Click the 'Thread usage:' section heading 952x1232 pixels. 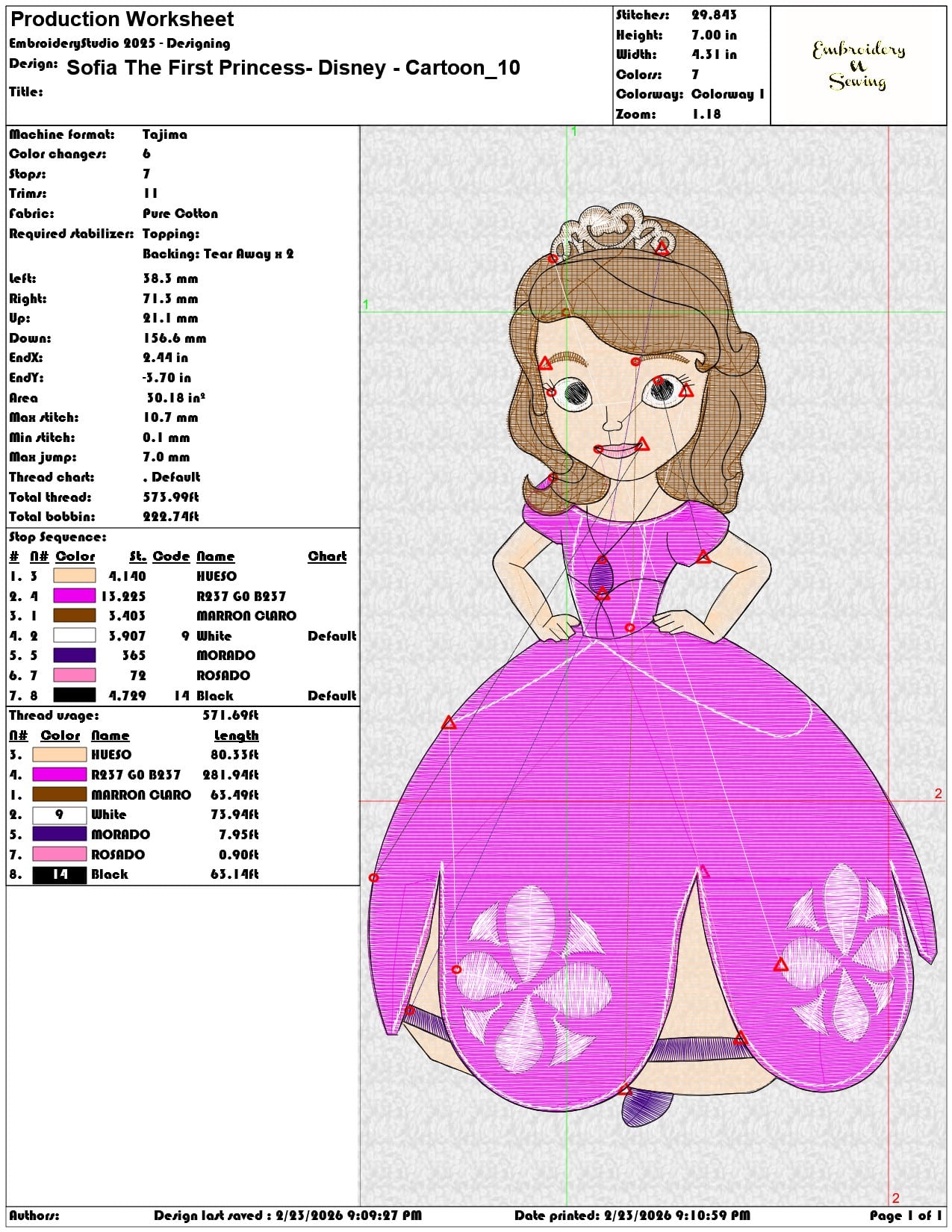click(x=54, y=715)
